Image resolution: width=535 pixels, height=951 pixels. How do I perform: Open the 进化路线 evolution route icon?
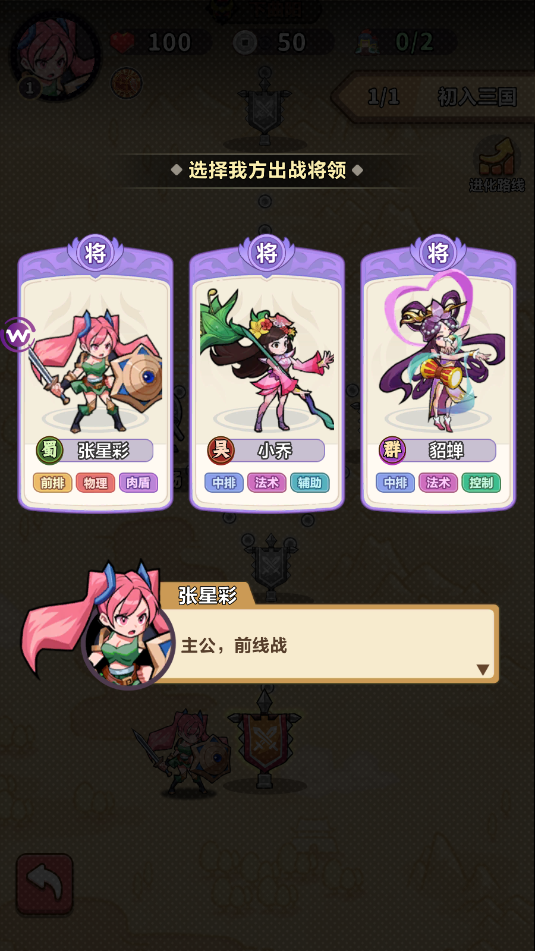(x=497, y=165)
